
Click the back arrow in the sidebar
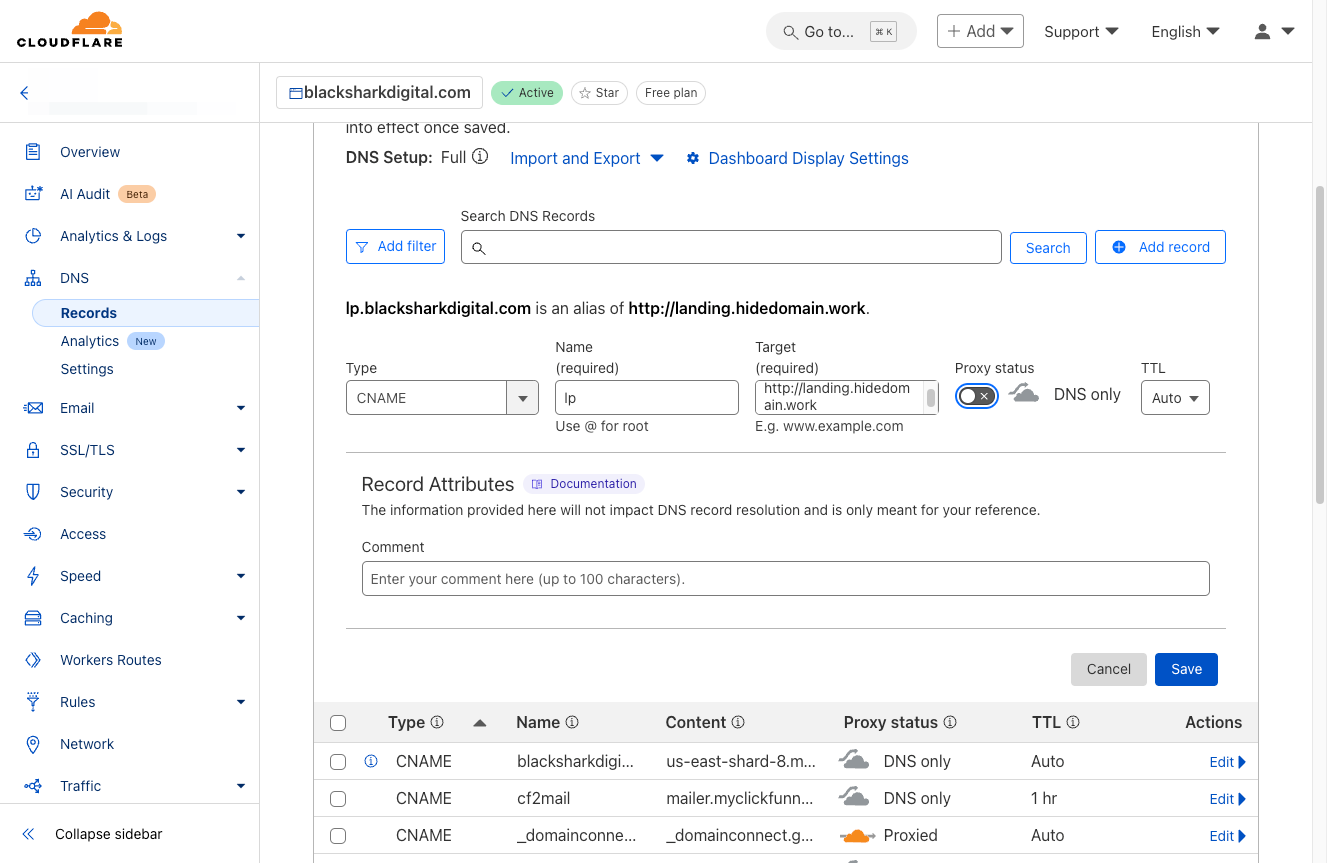[x=25, y=93]
